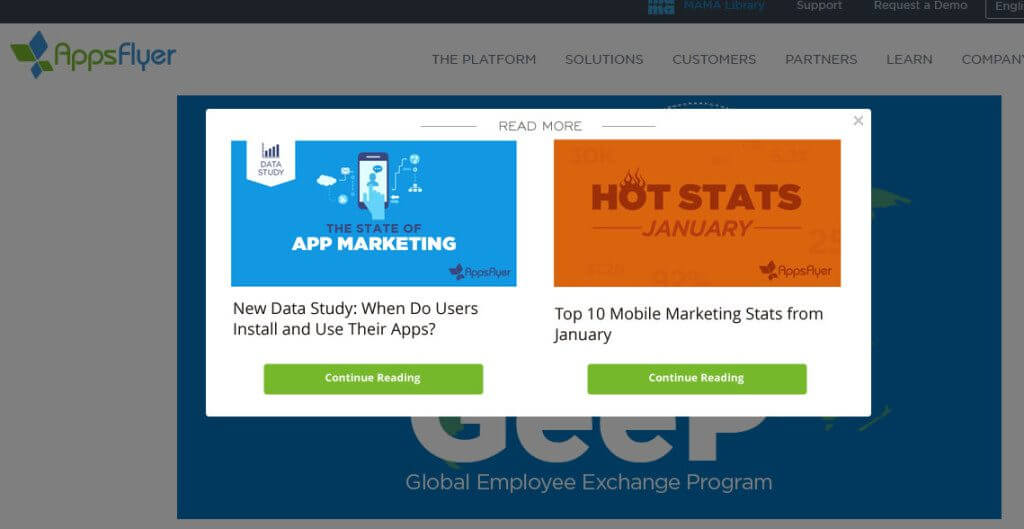The width and height of the screenshot is (1024, 529).
Task: Click Request a Demo
Action: click(920, 6)
